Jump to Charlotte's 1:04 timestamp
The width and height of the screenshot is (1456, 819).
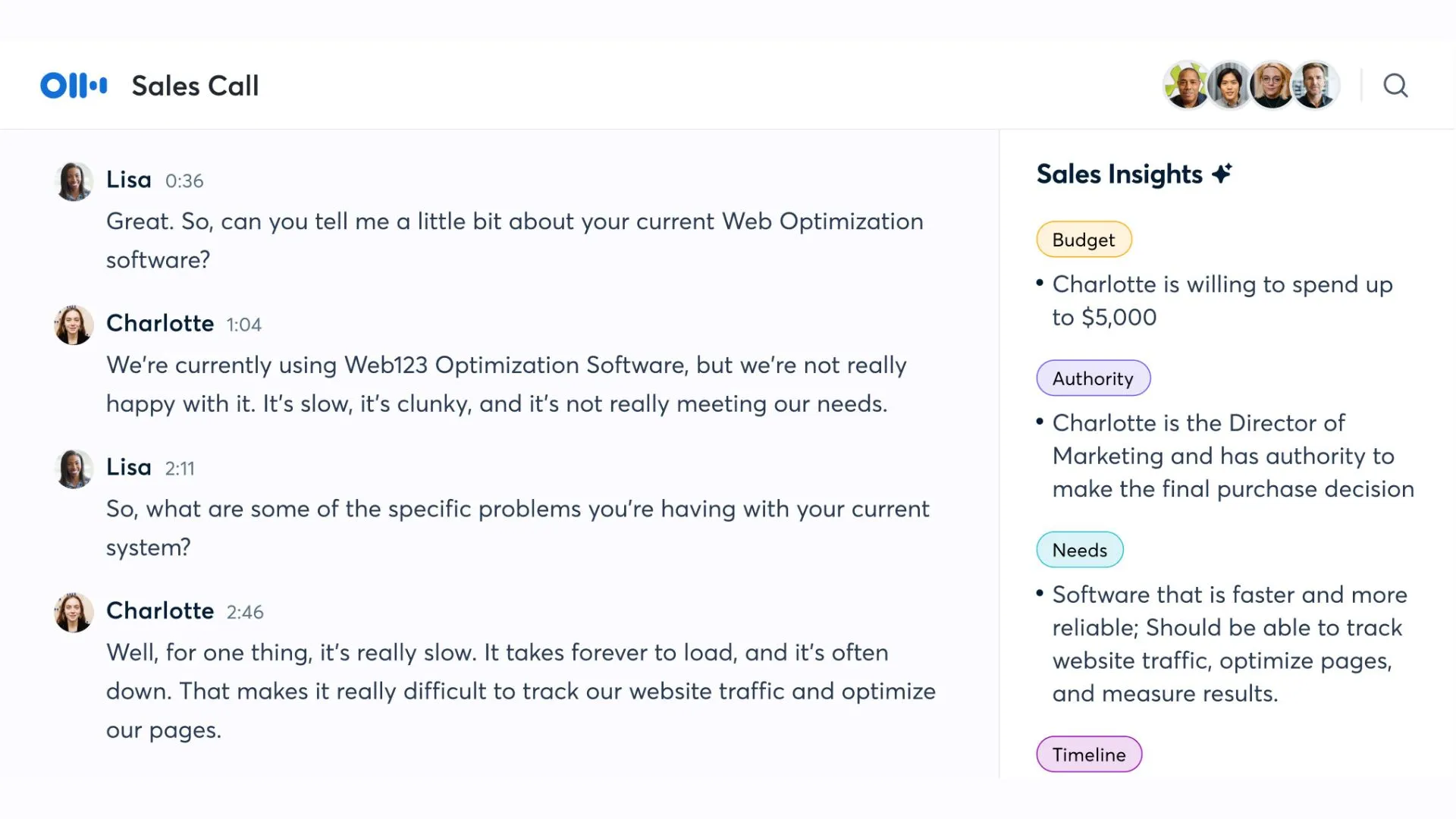(x=243, y=325)
